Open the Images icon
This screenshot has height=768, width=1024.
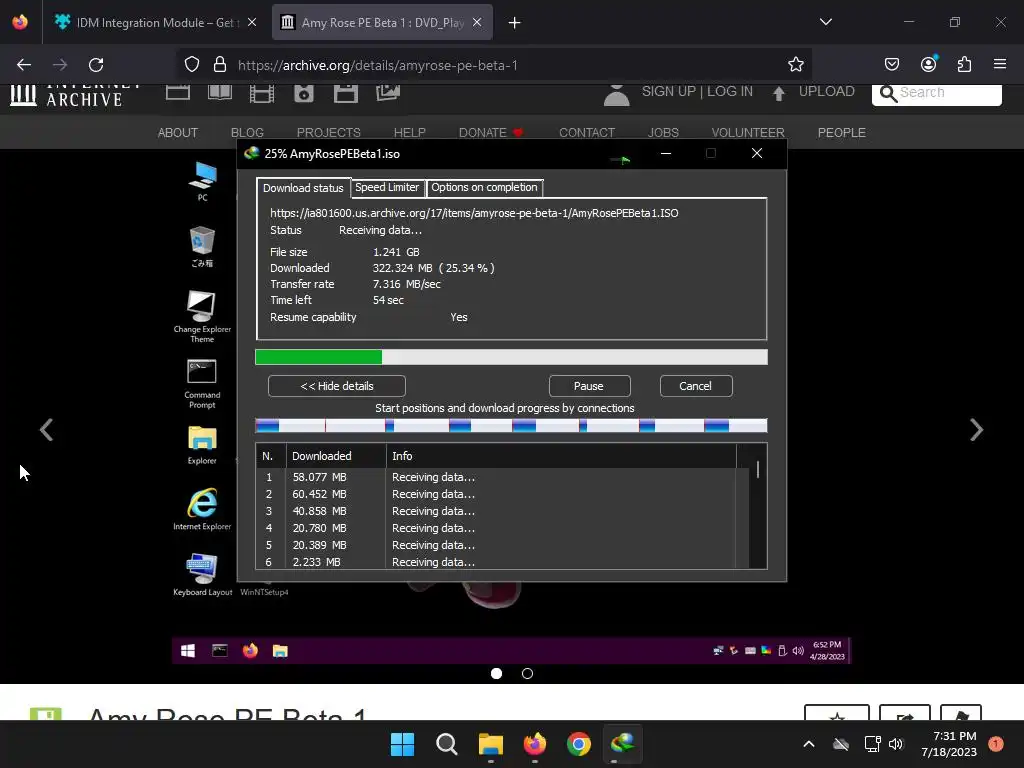(x=388, y=92)
